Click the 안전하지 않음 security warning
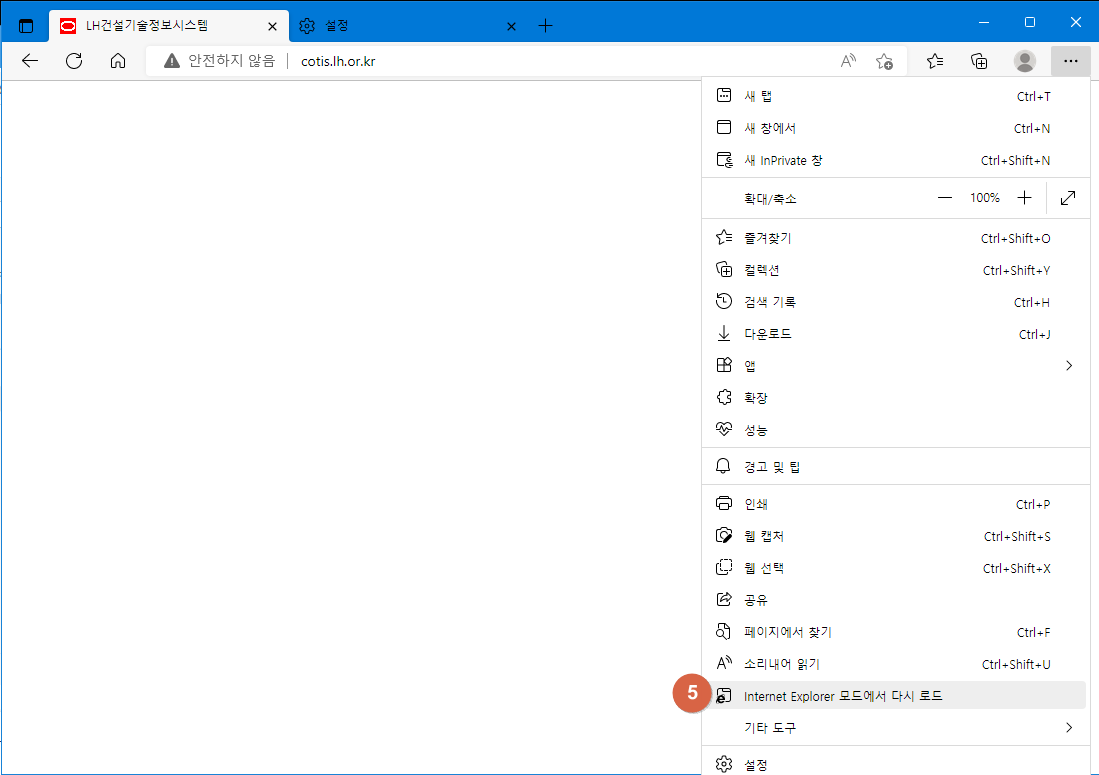1099x775 pixels. [219, 61]
